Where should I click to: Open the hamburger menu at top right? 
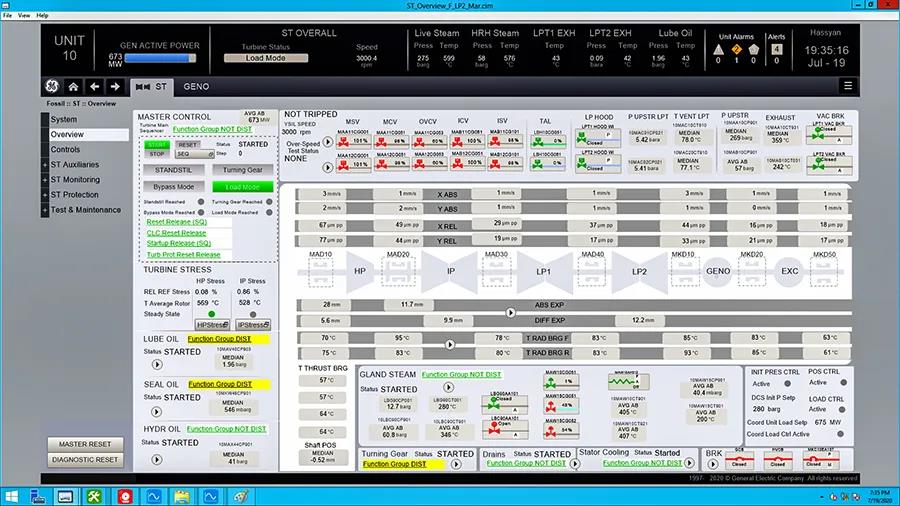click(x=847, y=87)
